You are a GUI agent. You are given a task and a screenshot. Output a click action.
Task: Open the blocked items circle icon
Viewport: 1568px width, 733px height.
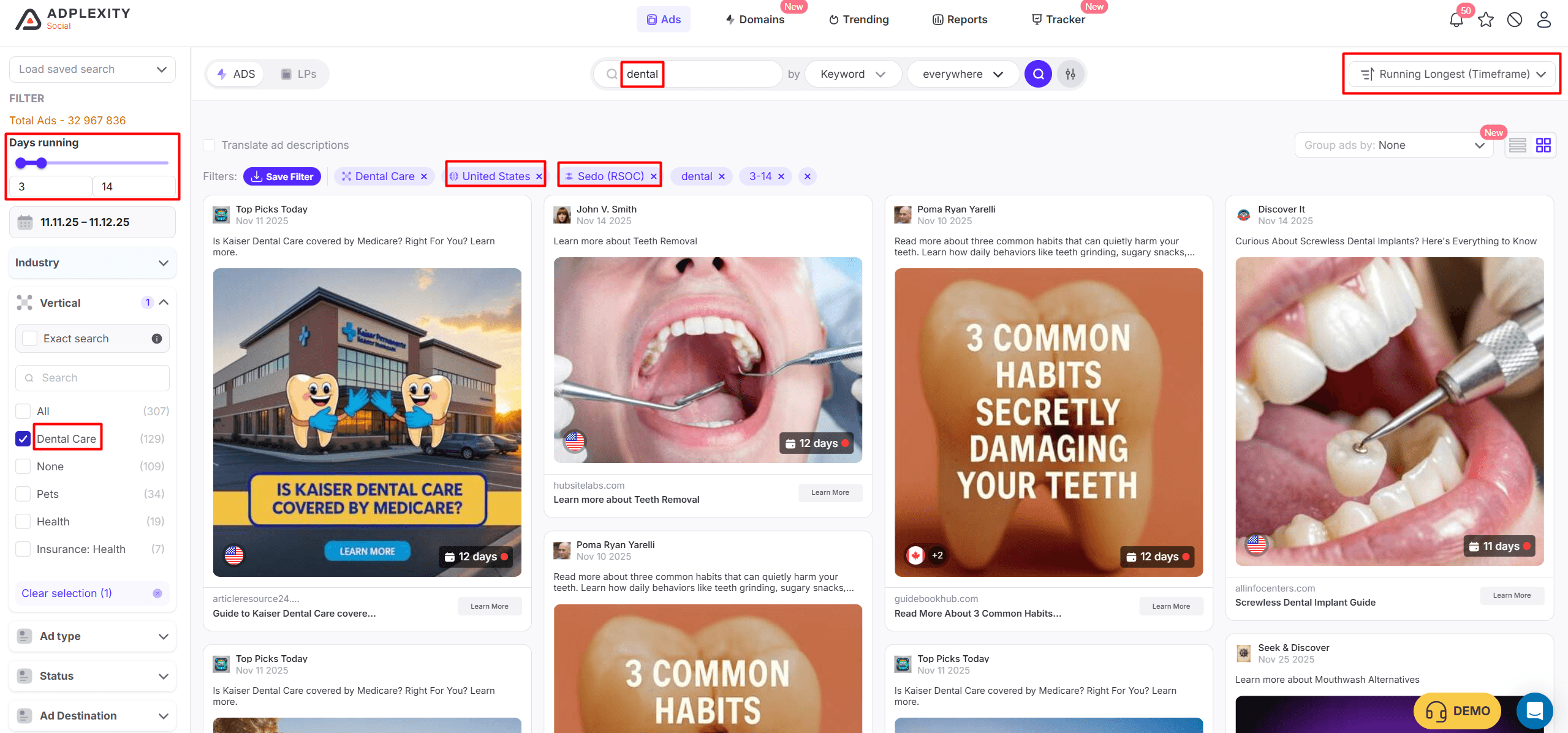click(1514, 20)
